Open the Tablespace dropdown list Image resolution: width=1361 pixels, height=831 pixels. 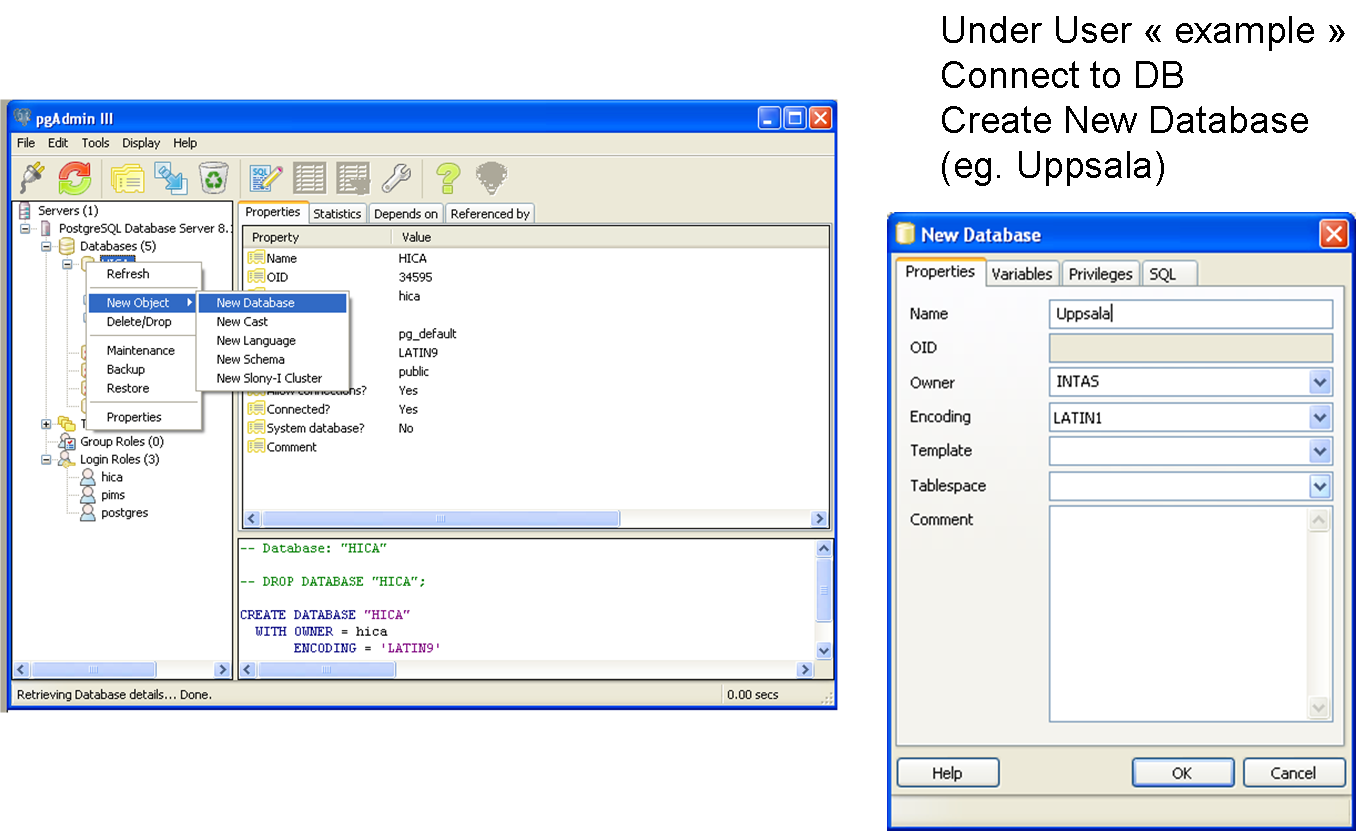point(1320,486)
